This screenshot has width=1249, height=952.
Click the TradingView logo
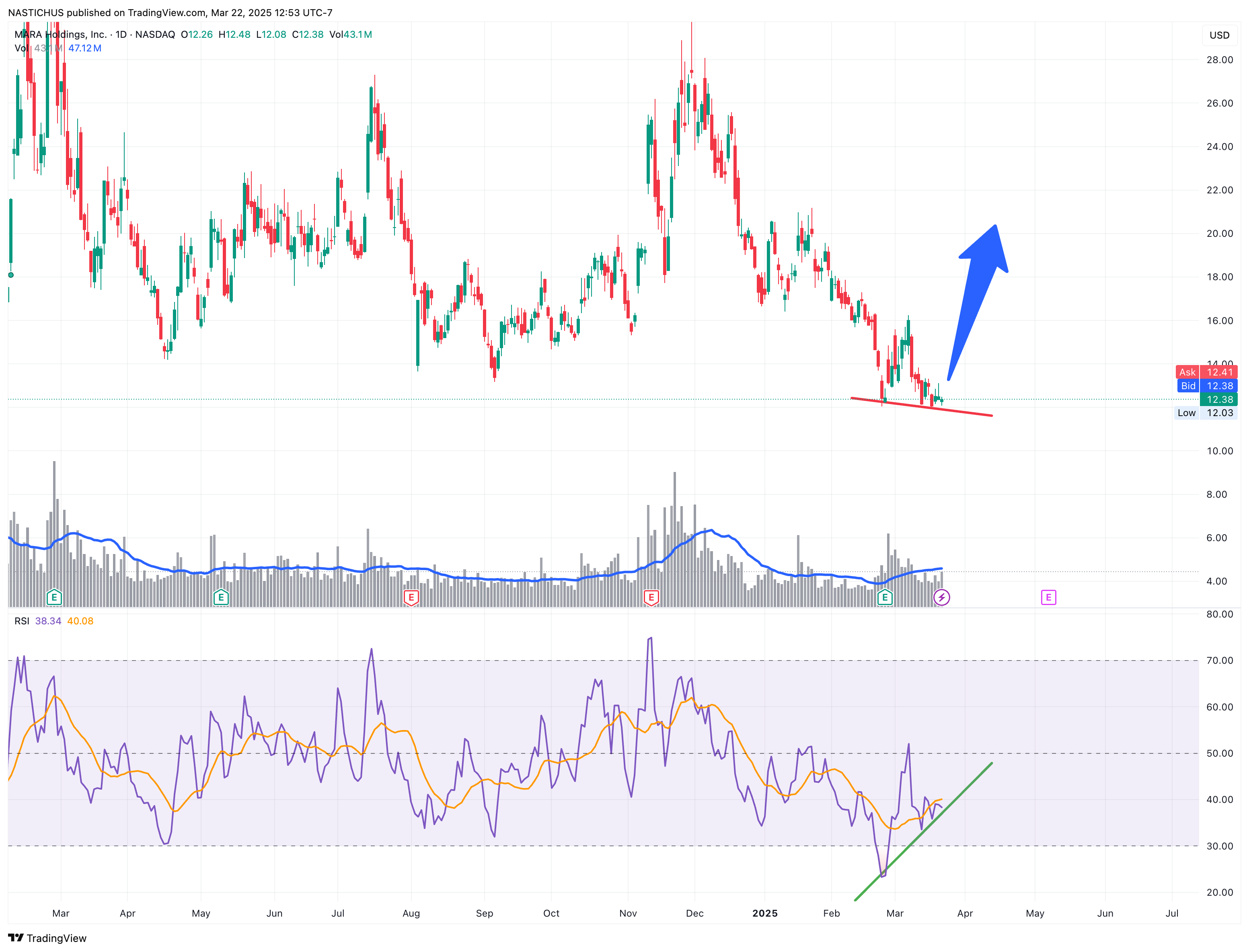click(x=47, y=938)
